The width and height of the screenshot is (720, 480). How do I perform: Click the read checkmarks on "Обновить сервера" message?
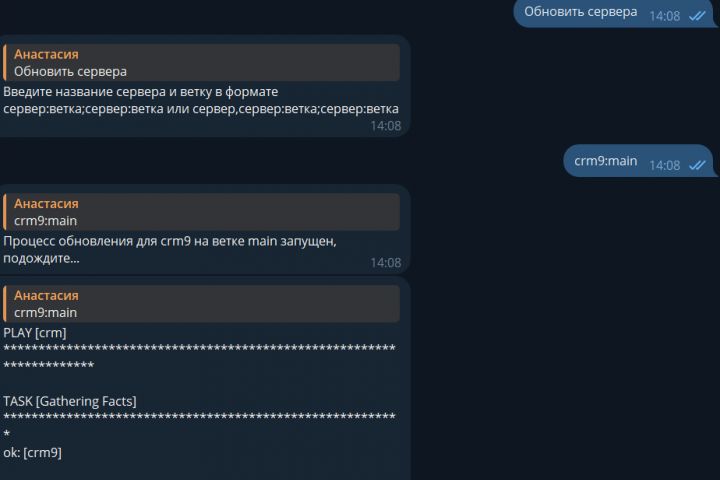[697, 16]
